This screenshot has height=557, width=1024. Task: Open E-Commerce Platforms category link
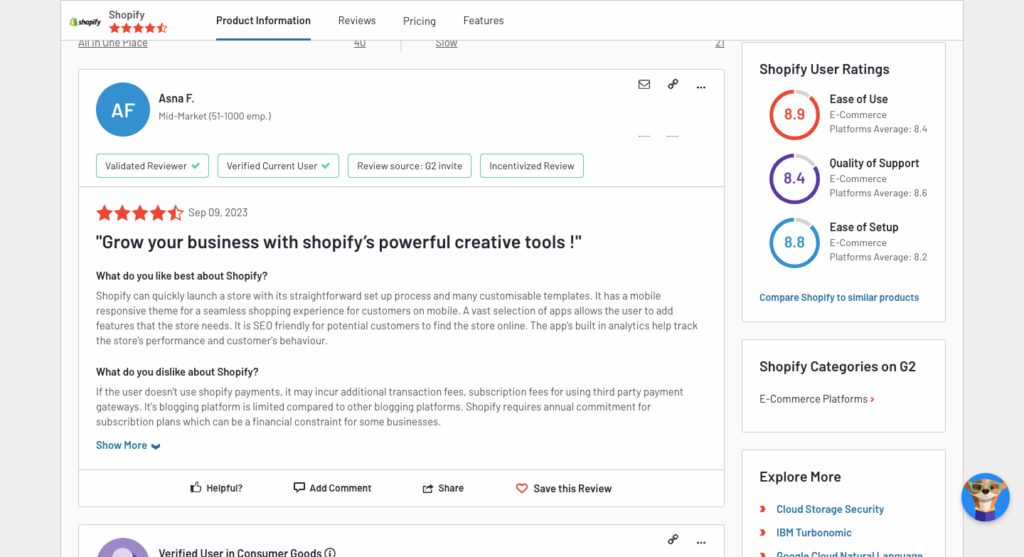816,399
